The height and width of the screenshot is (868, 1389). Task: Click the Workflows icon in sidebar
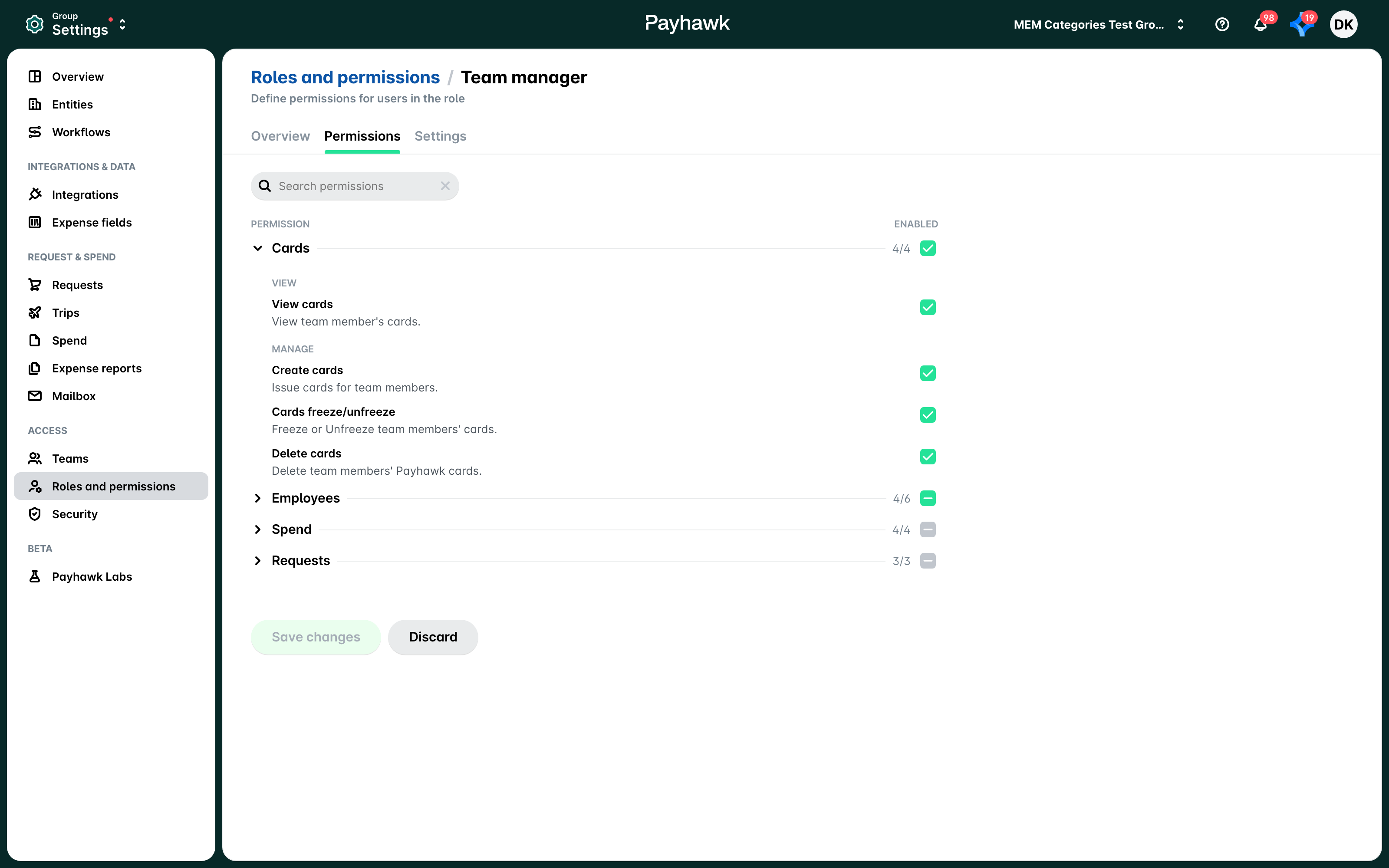(x=34, y=132)
